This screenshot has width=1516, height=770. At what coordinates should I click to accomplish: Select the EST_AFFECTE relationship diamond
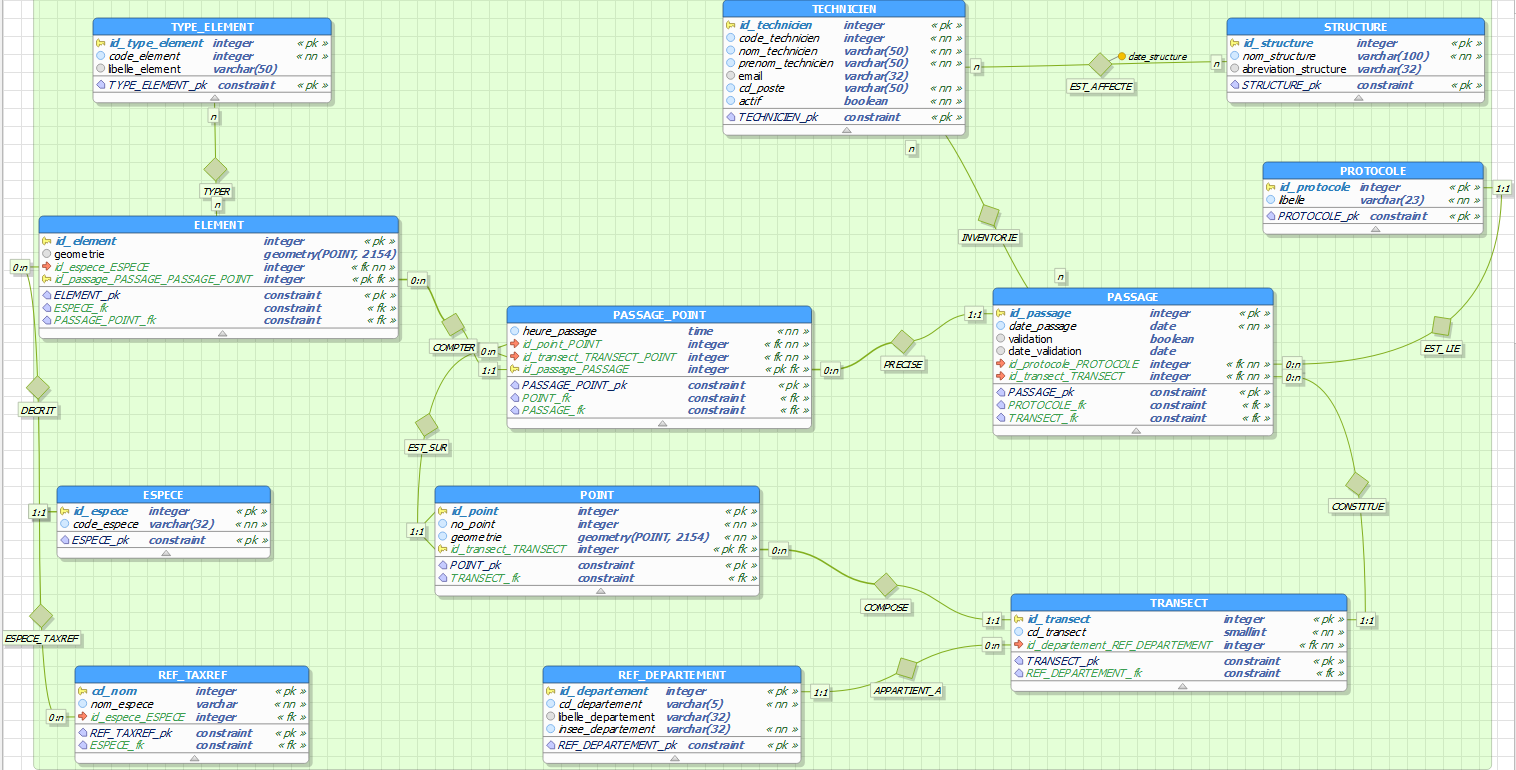coord(1101,65)
